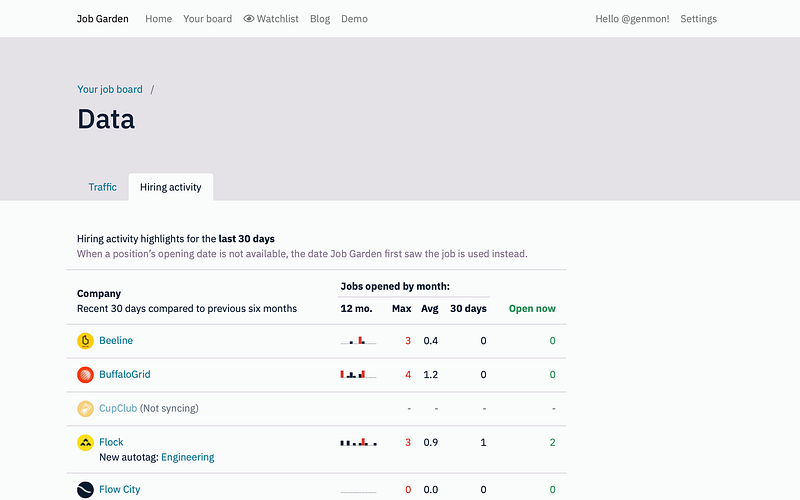Screen dimensions: 800x500
Task: Click Beeline's Avg value 0.4
Action: coord(431,341)
